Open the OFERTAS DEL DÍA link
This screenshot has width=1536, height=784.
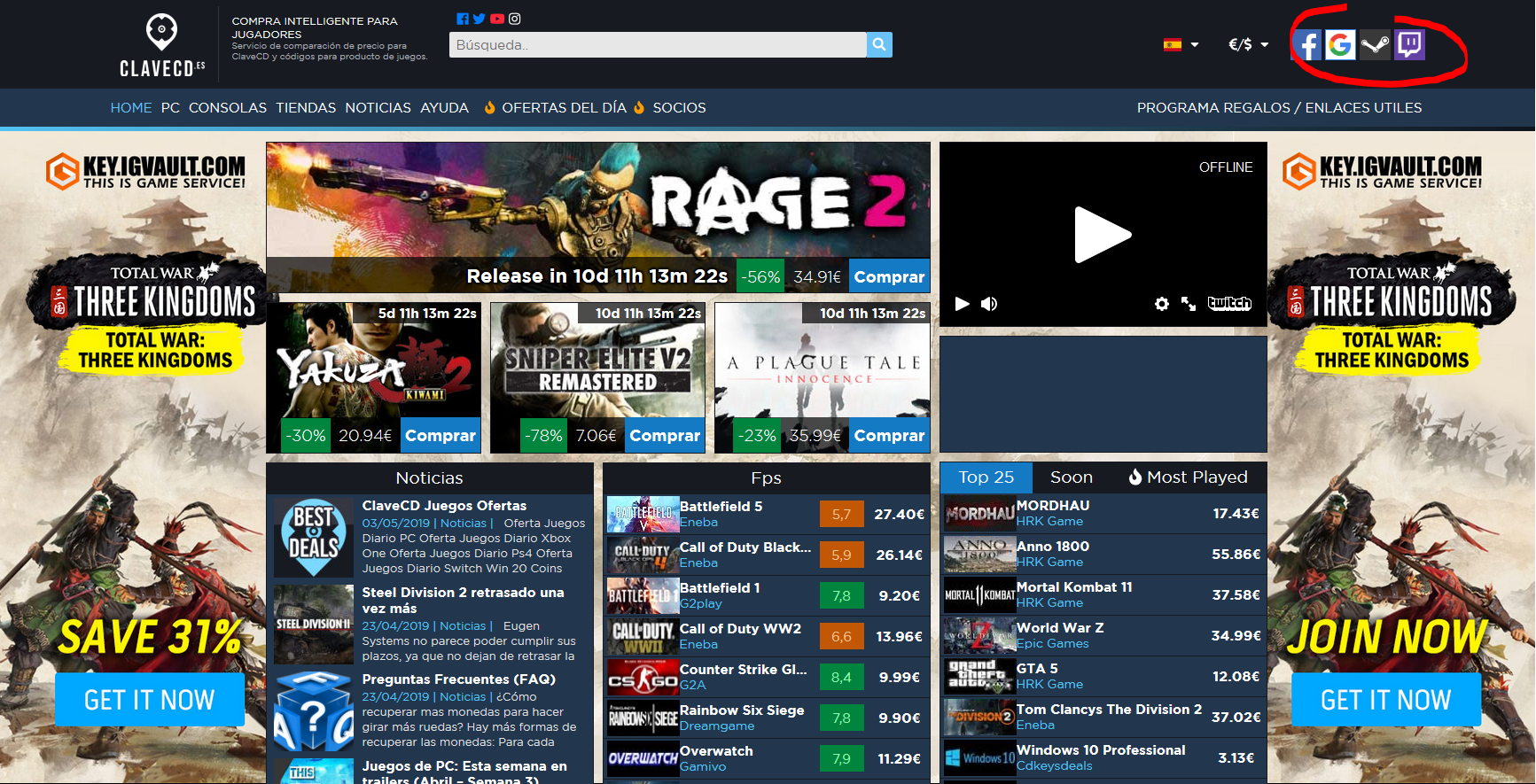coord(564,108)
